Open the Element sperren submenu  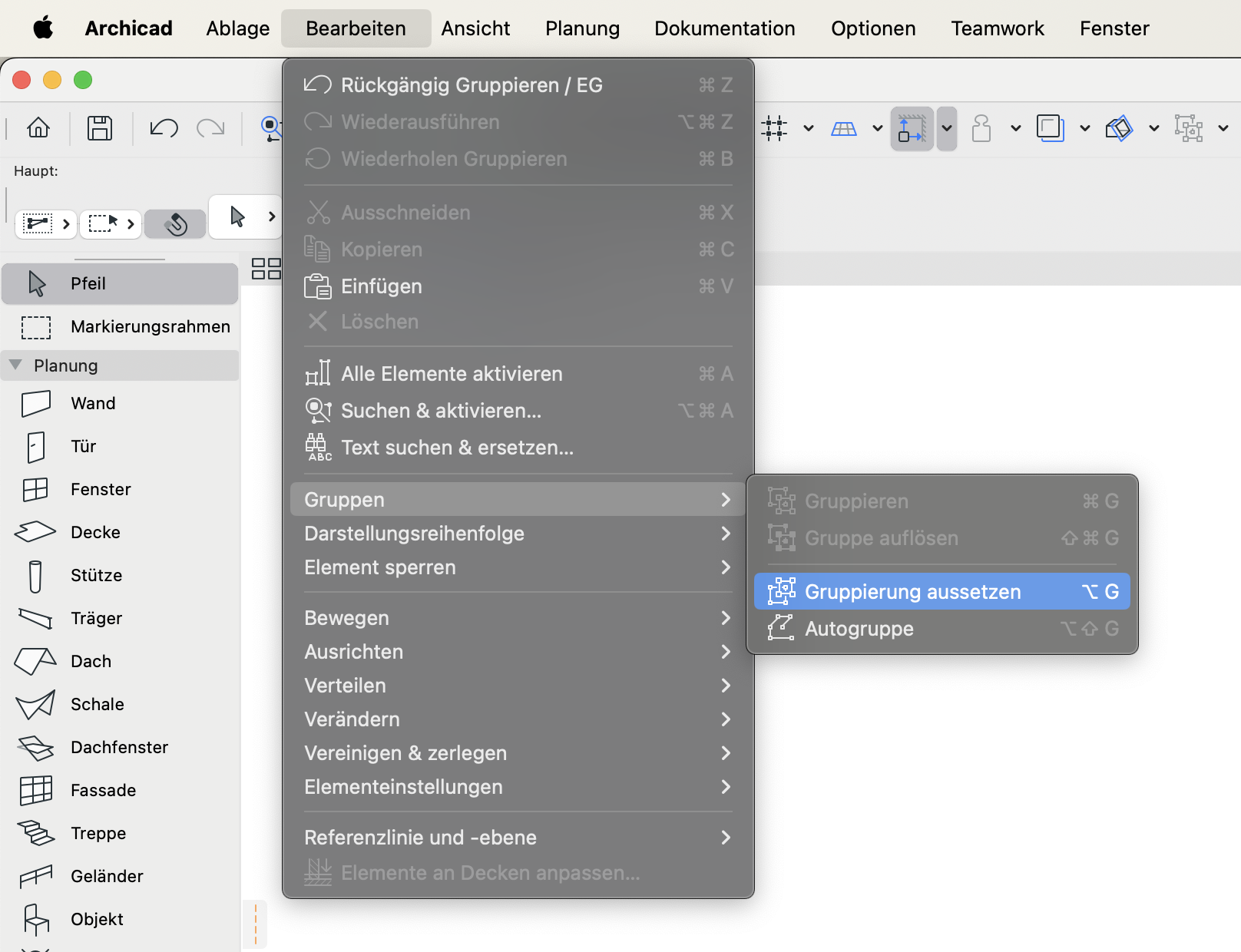[x=518, y=567]
